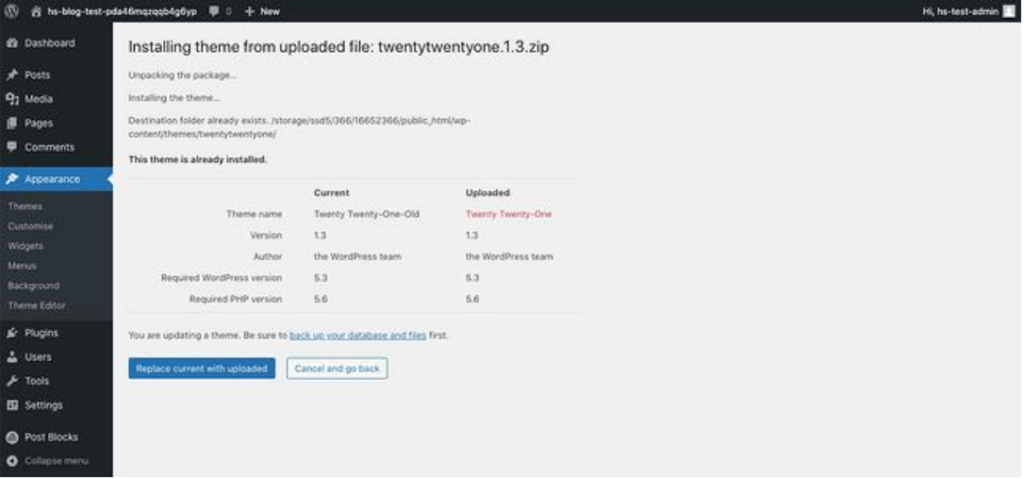Open Background submenu item
Screen dimensions: 1024x479
(x=34, y=286)
